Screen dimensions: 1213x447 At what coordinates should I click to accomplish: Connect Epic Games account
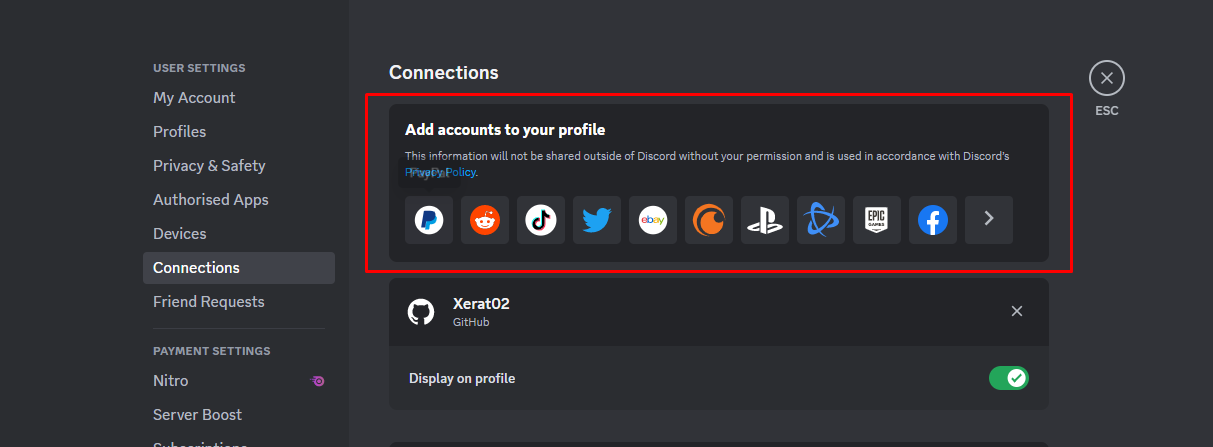[x=877, y=220]
